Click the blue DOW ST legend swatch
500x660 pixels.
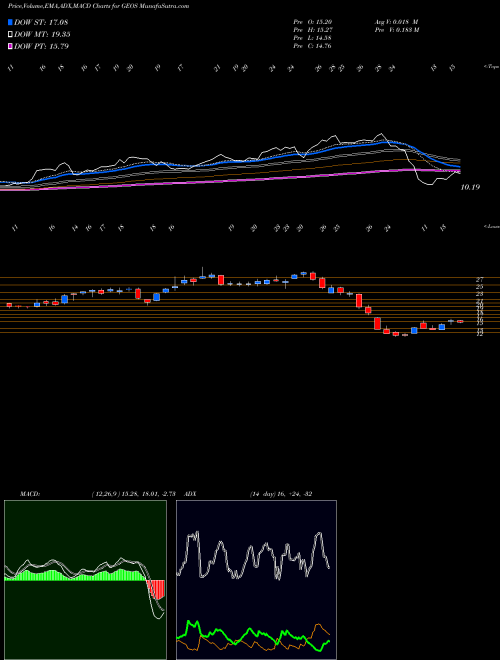[x=10, y=22]
